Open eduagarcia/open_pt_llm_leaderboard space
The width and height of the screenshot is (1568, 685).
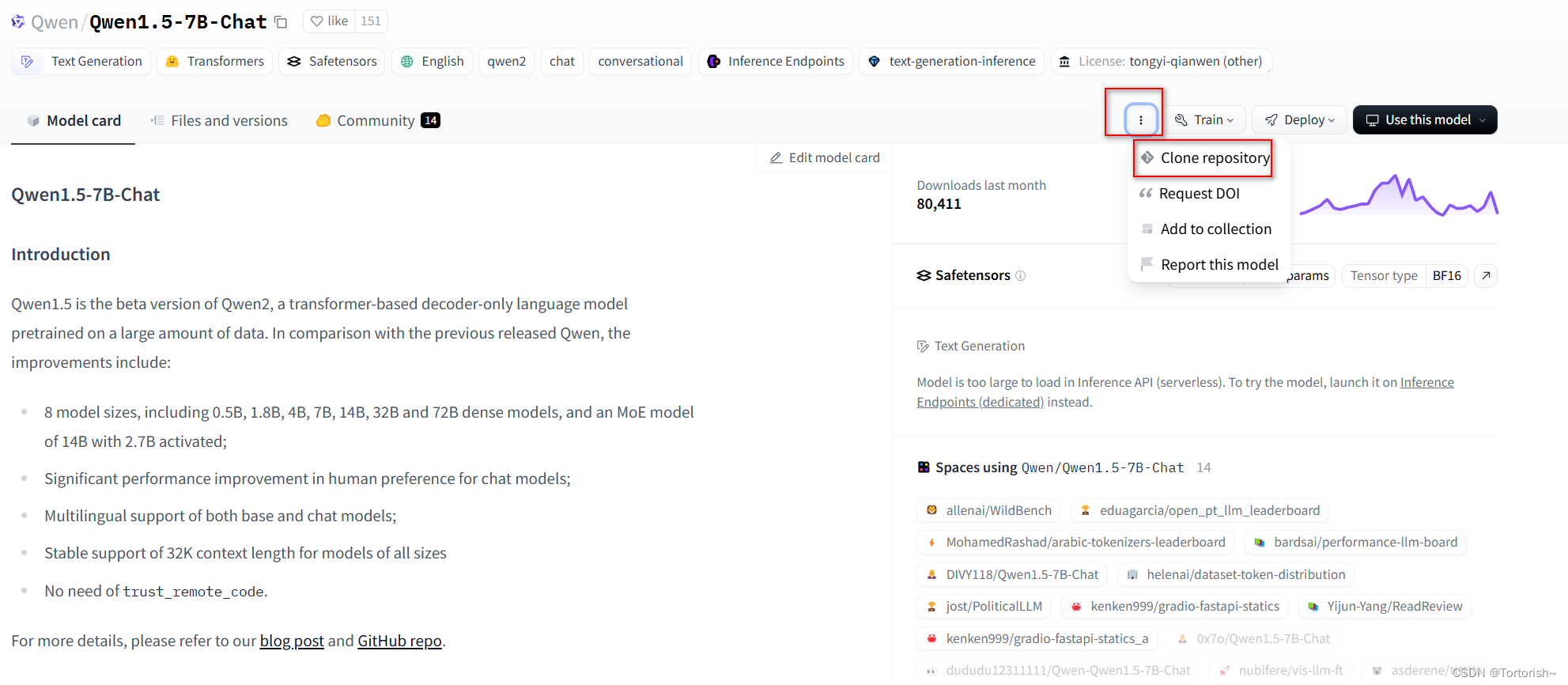click(1200, 510)
